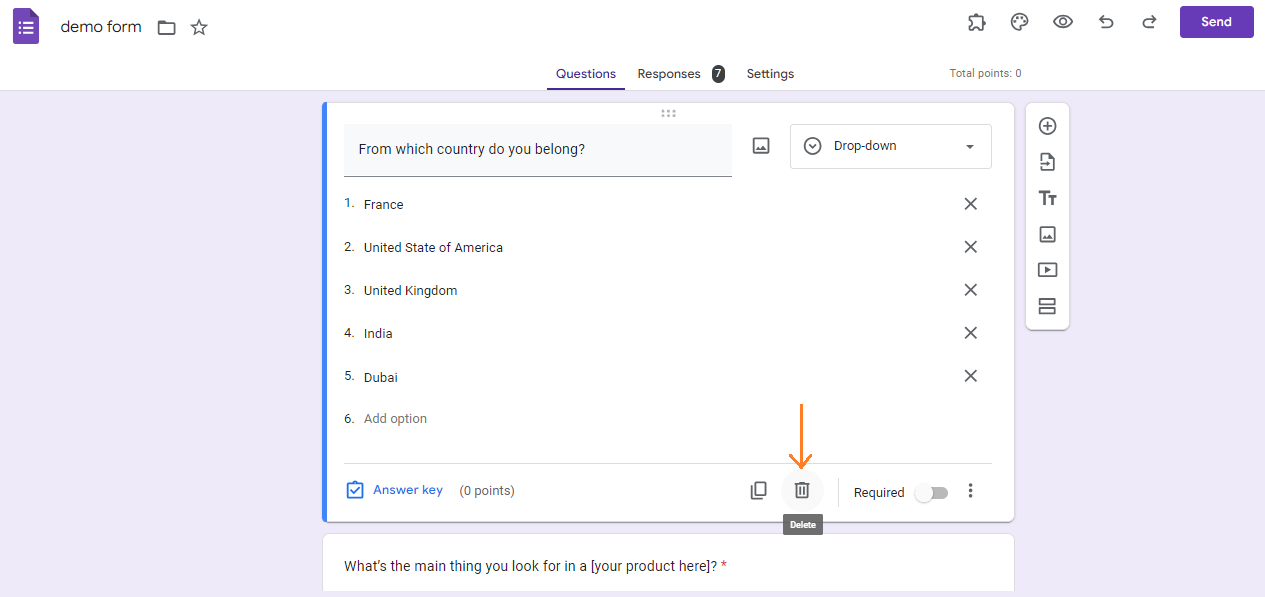The image size is (1265, 597).
Task: Delete the country question
Action: [802, 490]
